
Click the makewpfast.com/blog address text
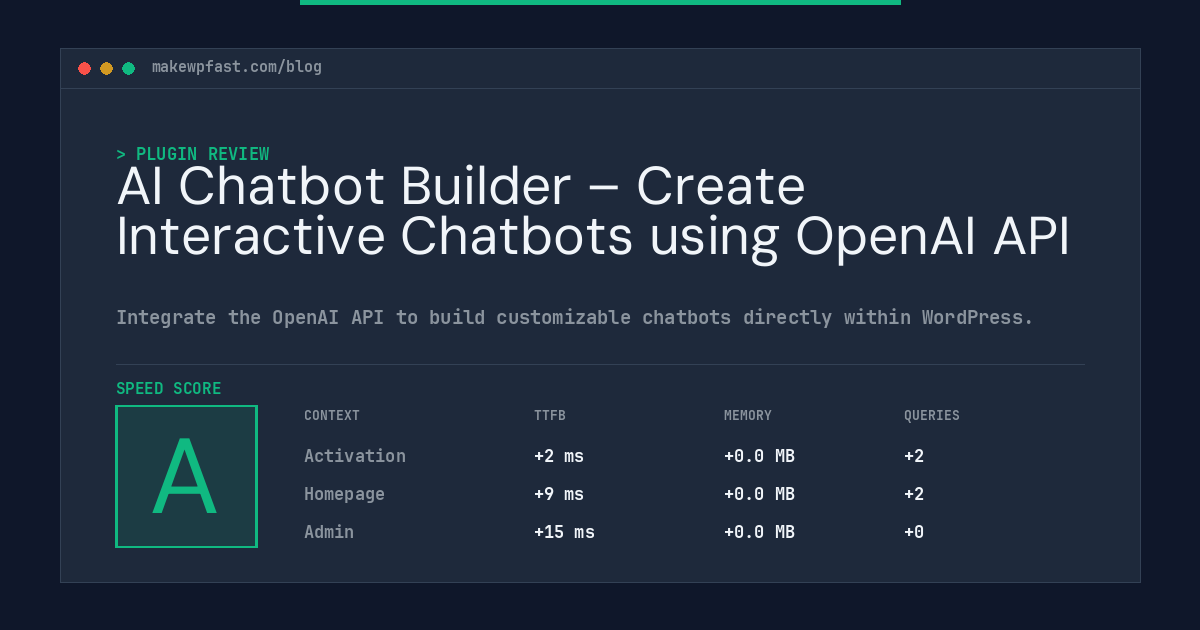tap(237, 67)
